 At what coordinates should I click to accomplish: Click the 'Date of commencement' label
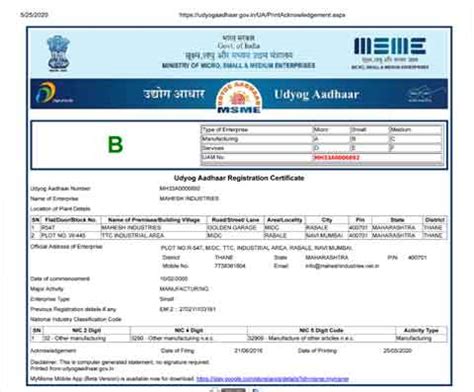tap(60, 279)
